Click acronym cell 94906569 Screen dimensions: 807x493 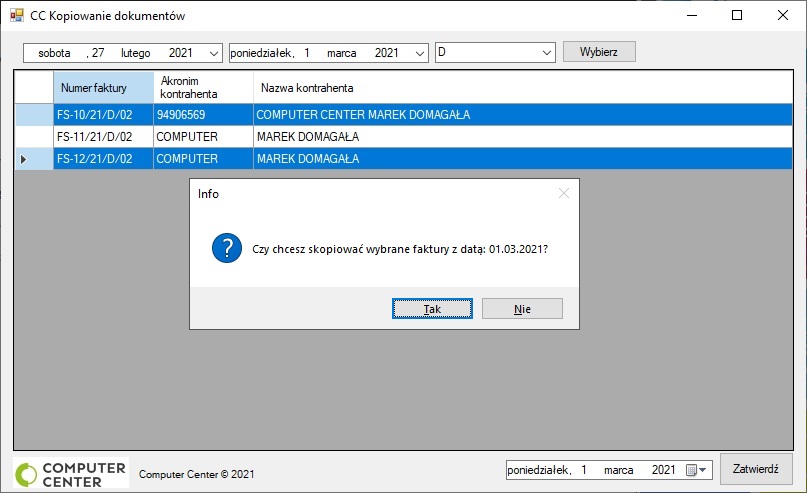[x=203, y=114]
